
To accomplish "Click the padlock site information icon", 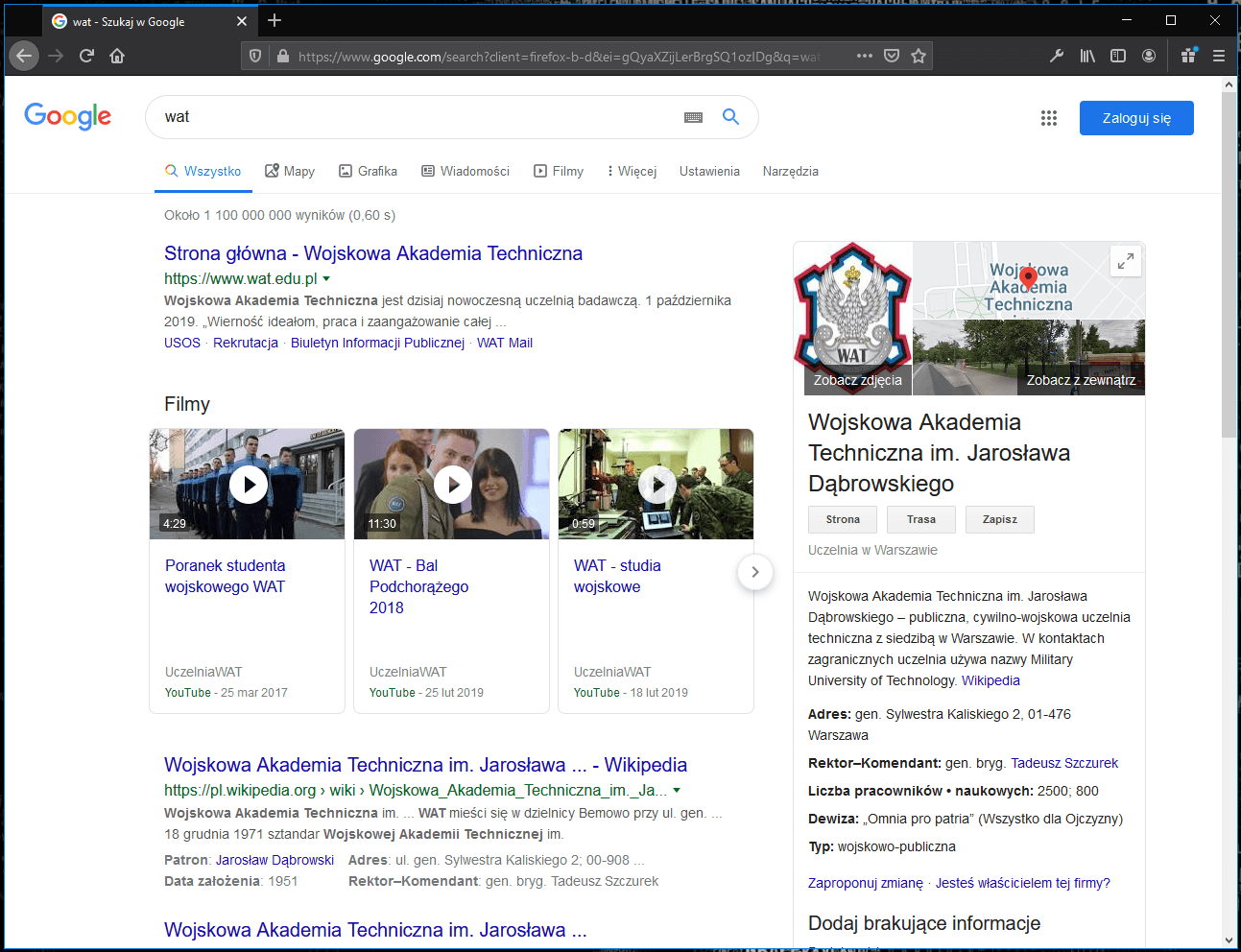I will (x=282, y=56).
